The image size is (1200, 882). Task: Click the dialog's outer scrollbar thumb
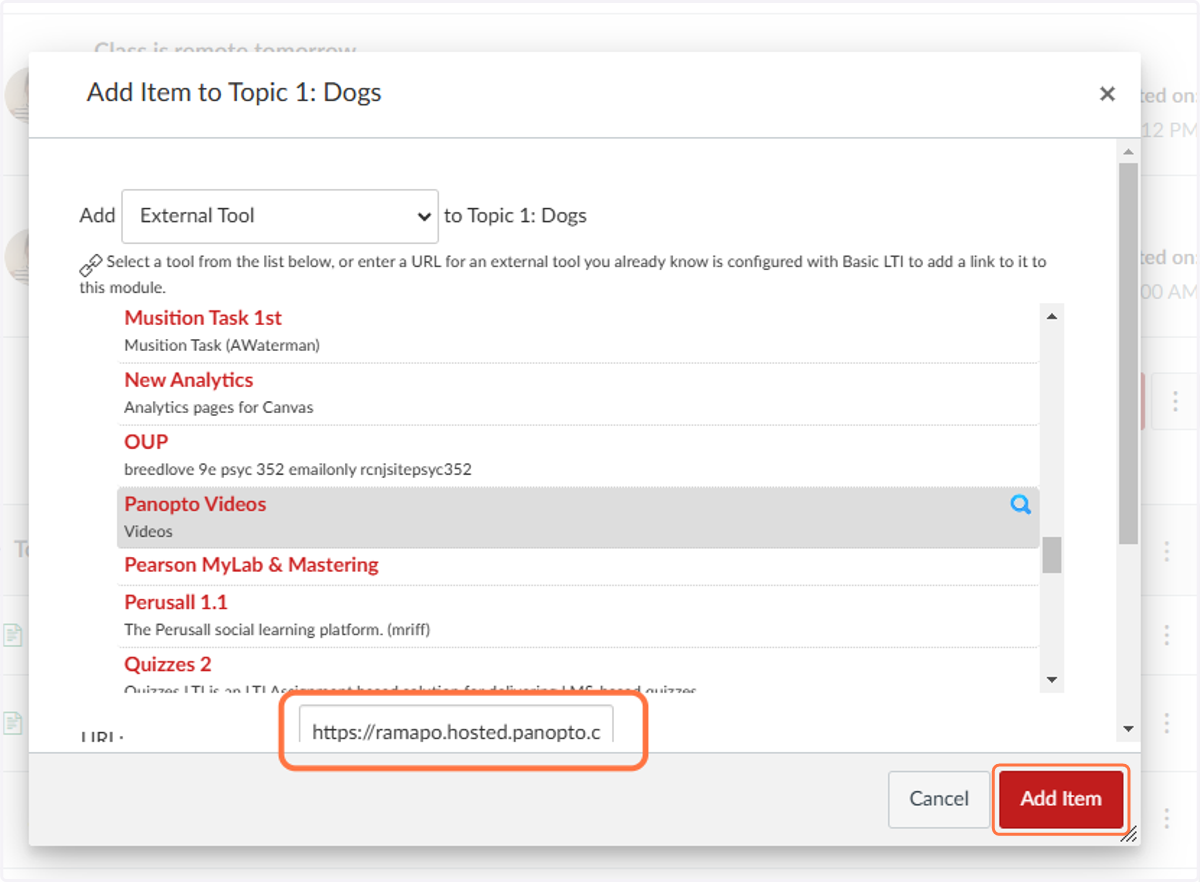pyautogui.click(x=1129, y=353)
